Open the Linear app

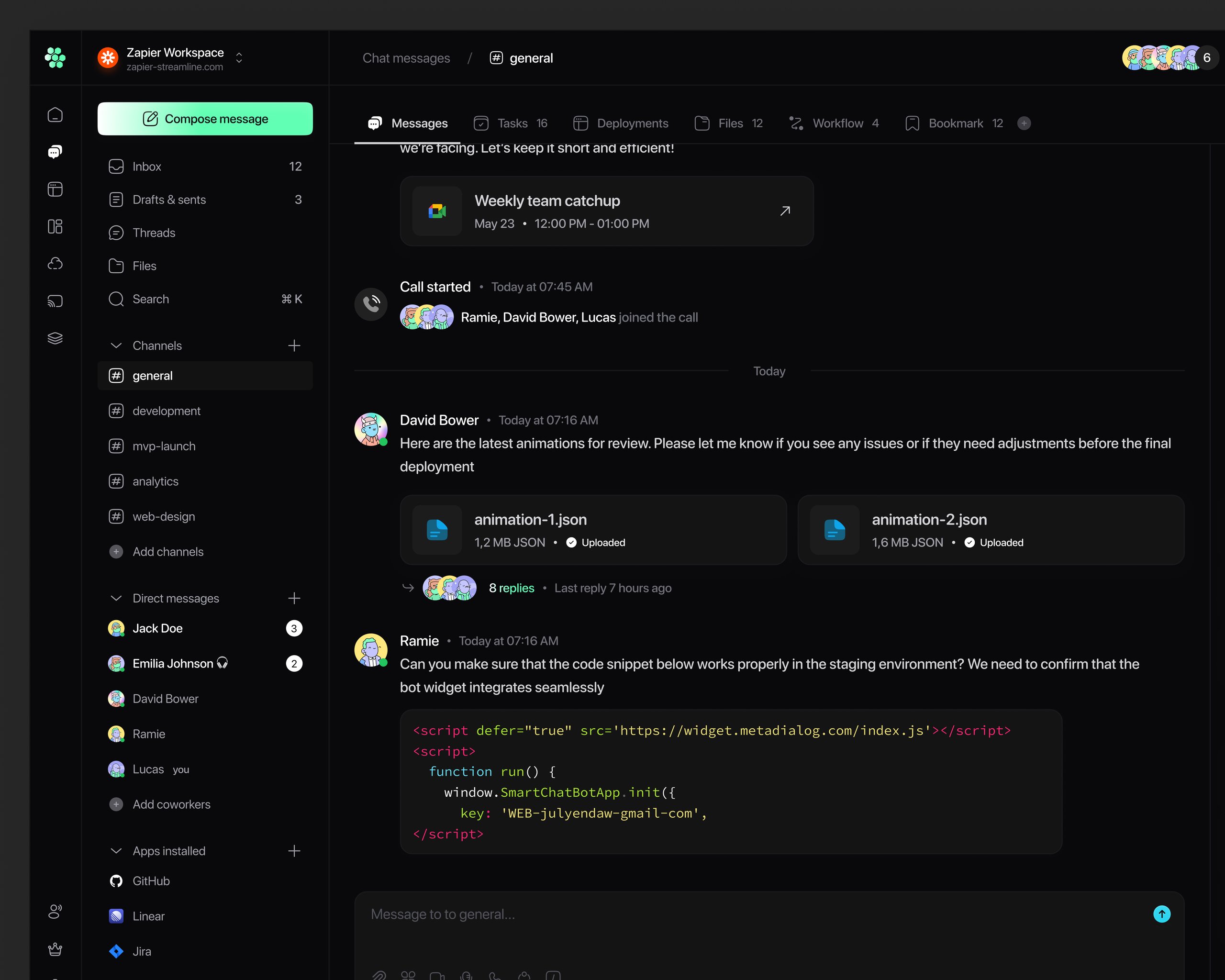point(205,916)
